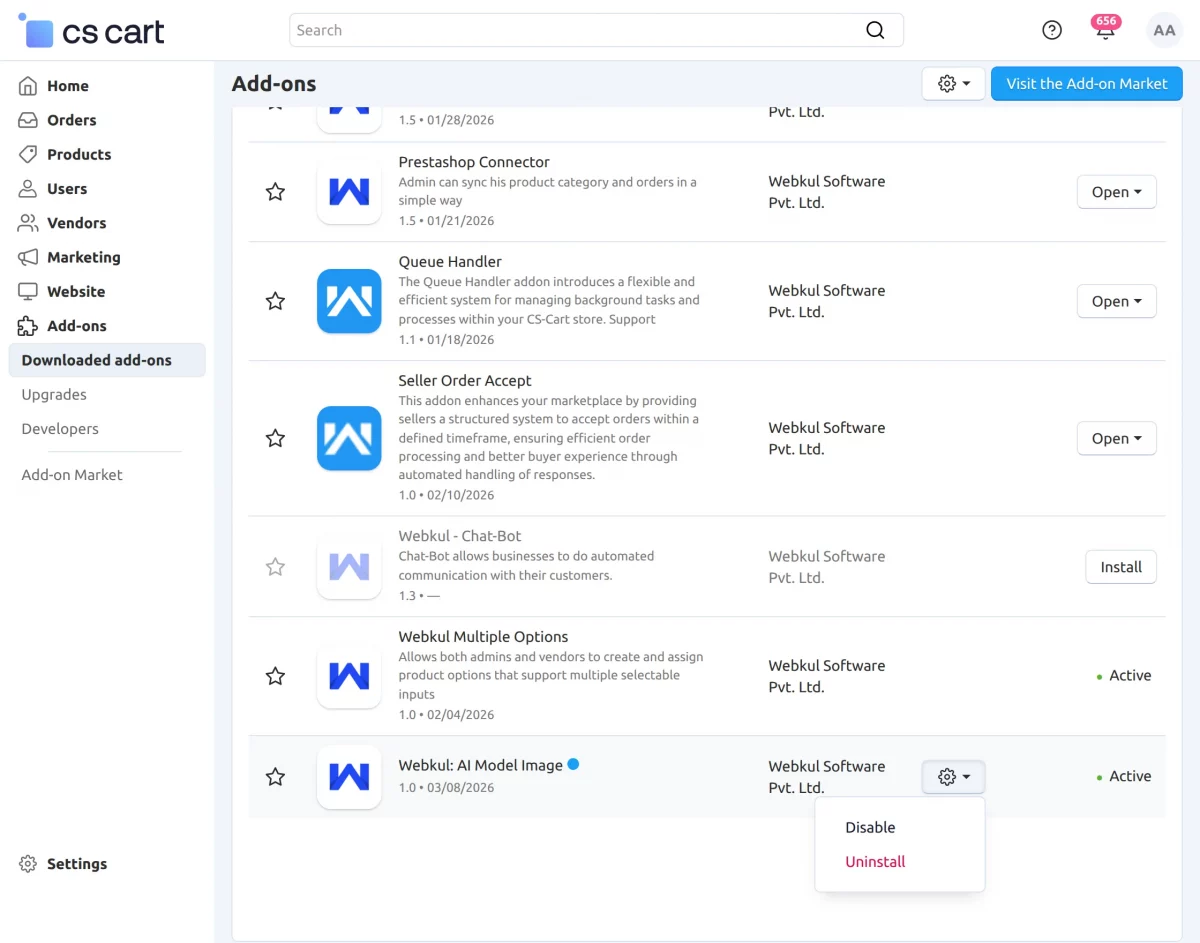The width and height of the screenshot is (1200, 943).
Task: Open the Queue Handler title link
Action: point(450,262)
